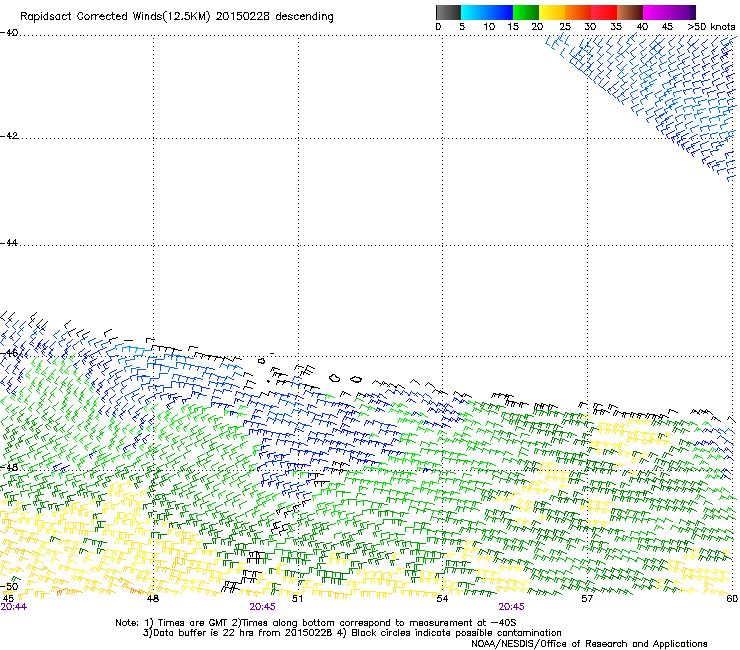The height and width of the screenshot is (650, 740).
Task: Click the note 'Black circles indicate possible contamination'
Action: pos(456,633)
